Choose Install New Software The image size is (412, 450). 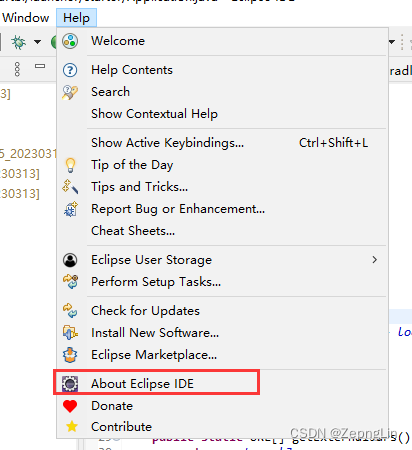[x=222, y=333]
